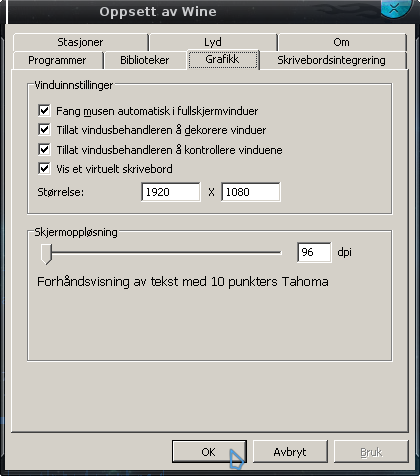Click the Bruk button

371,452
